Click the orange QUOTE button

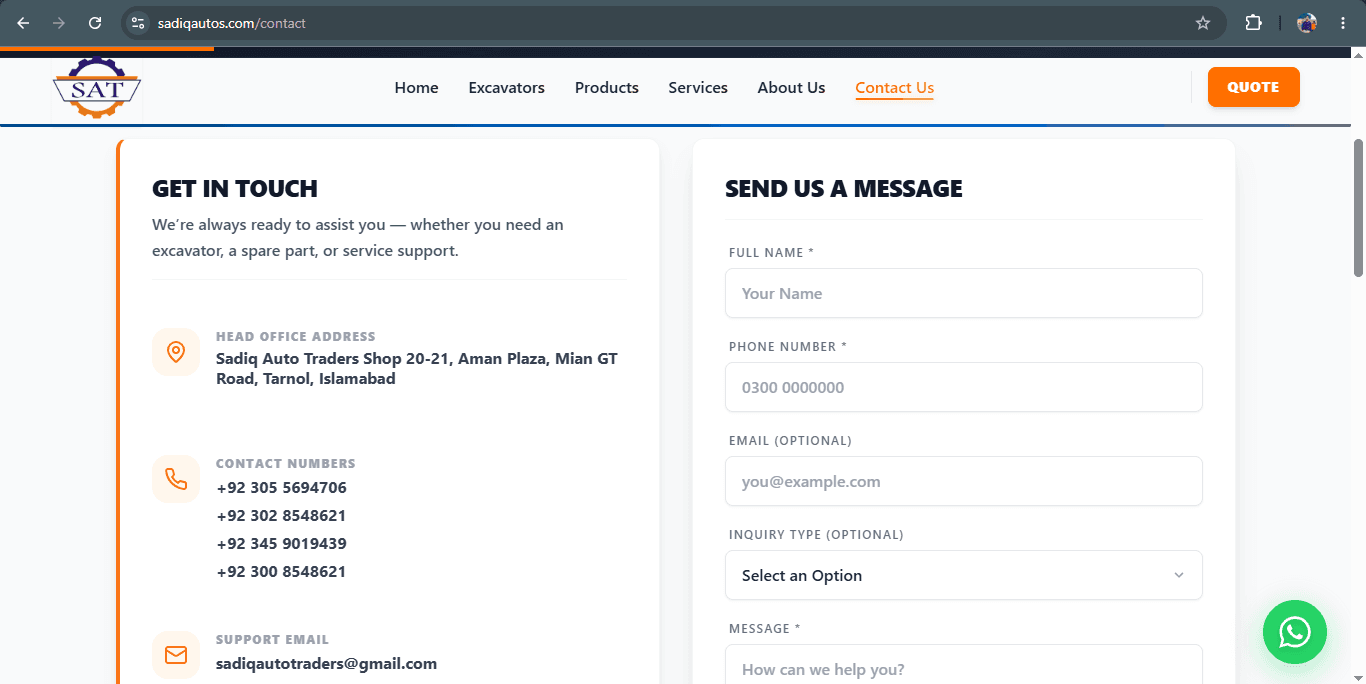[x=1254, y=87]
